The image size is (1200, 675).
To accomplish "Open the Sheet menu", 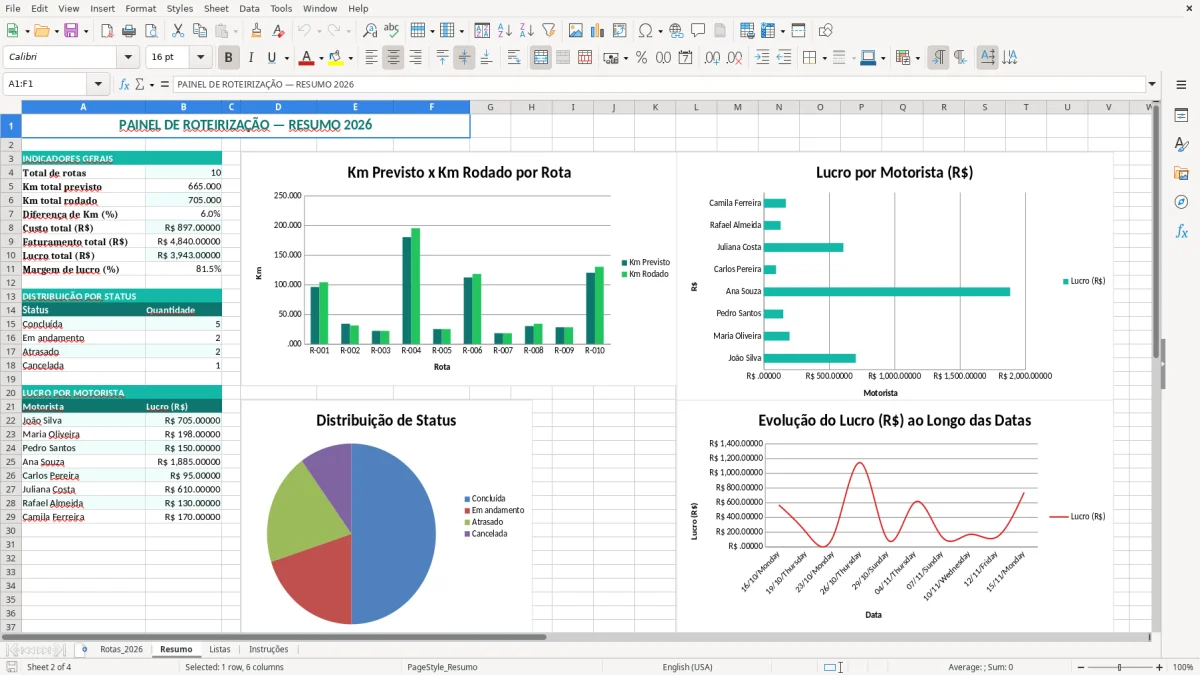I will click(x=216, y=8).
